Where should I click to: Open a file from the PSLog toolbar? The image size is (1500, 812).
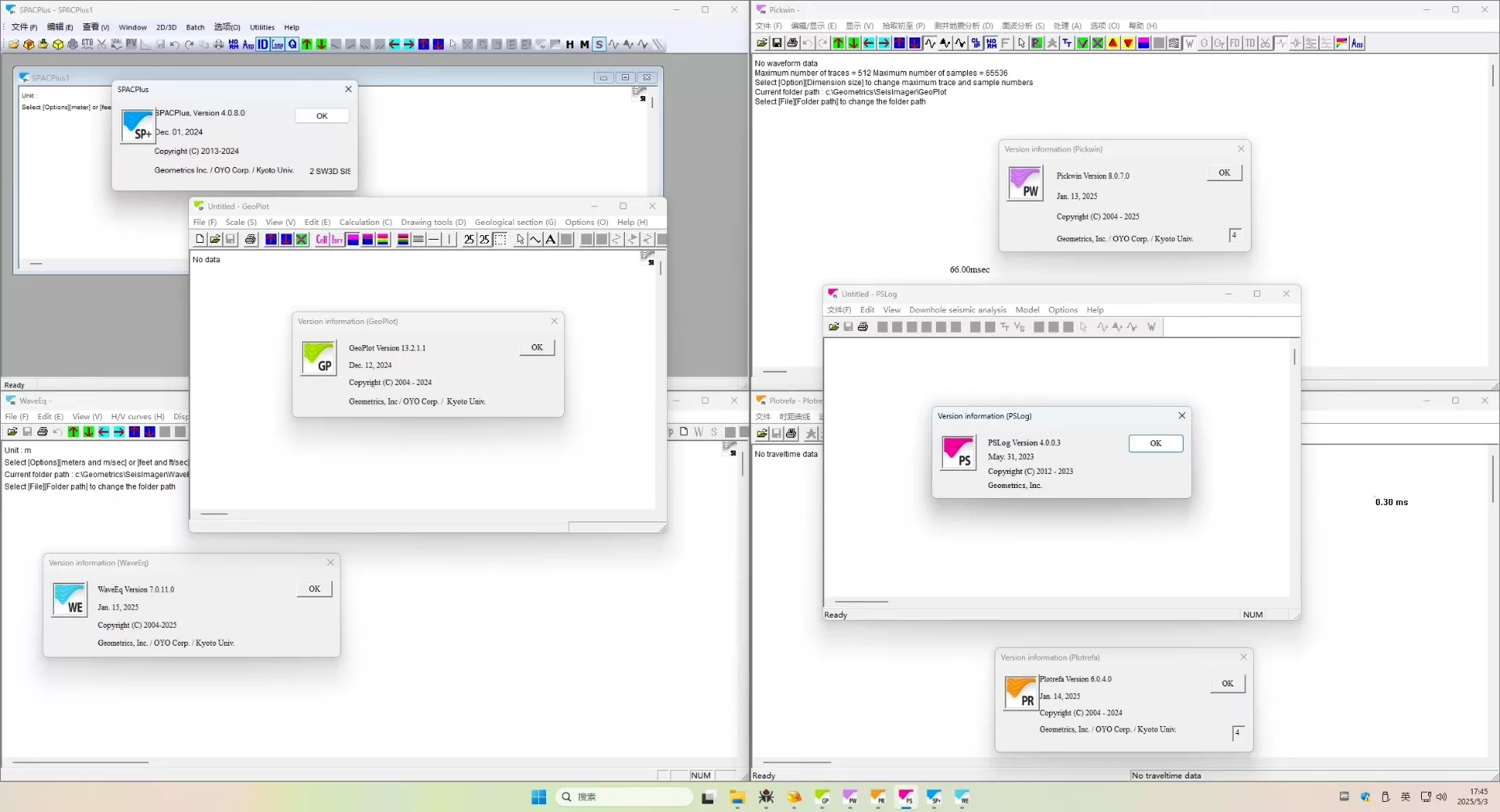(x=834, y=327)
